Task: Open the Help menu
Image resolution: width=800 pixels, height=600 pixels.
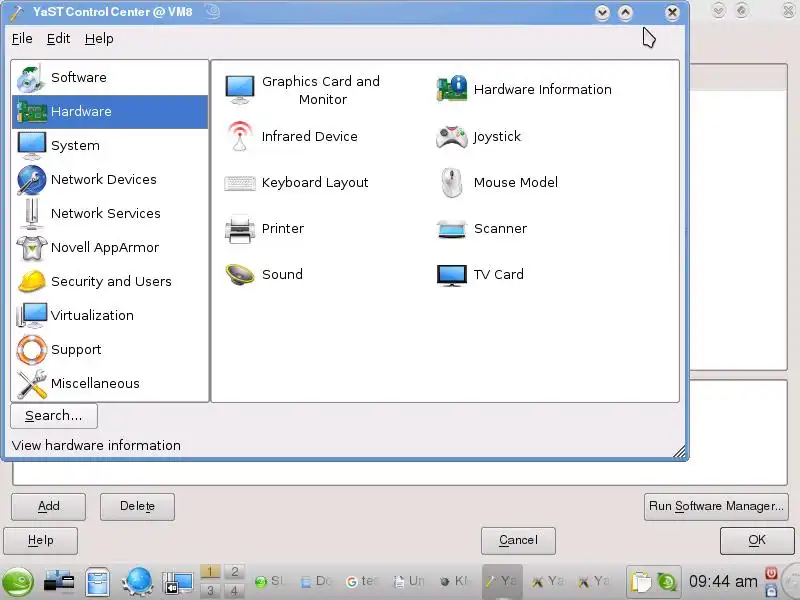Action: click(99, 39)
